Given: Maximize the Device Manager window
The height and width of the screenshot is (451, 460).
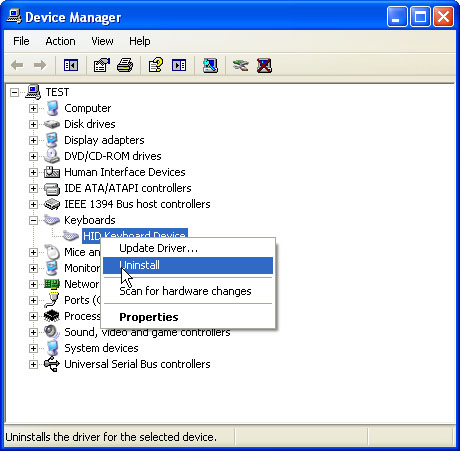Looking at the screenshot, I should tap(420, 16).
